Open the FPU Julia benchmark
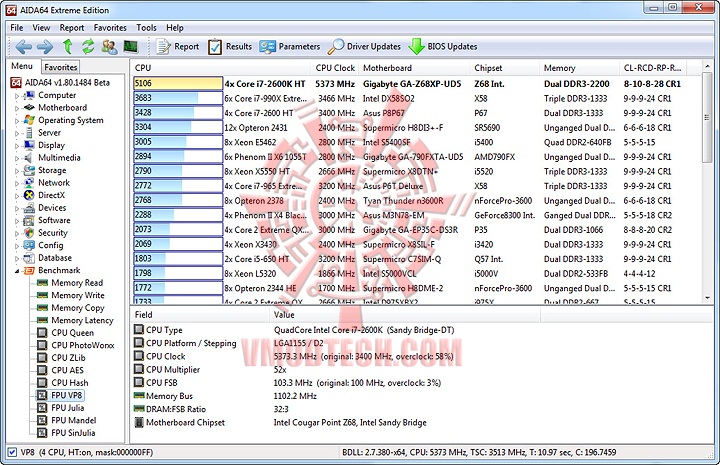 tap(68, 408)
